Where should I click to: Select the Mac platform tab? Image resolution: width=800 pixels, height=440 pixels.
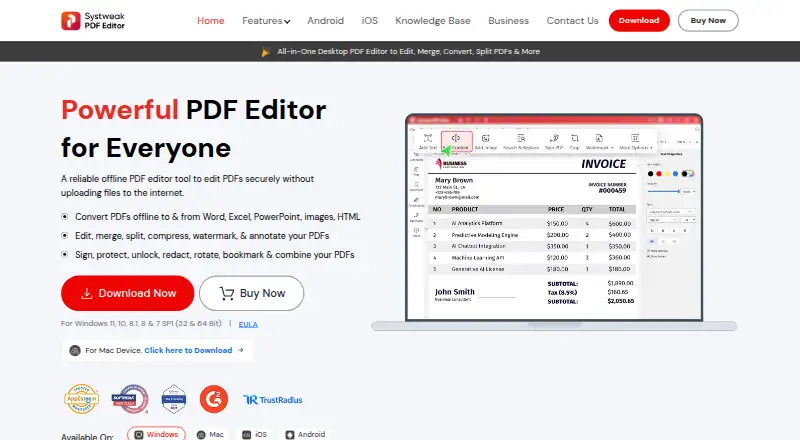point(210,434)
